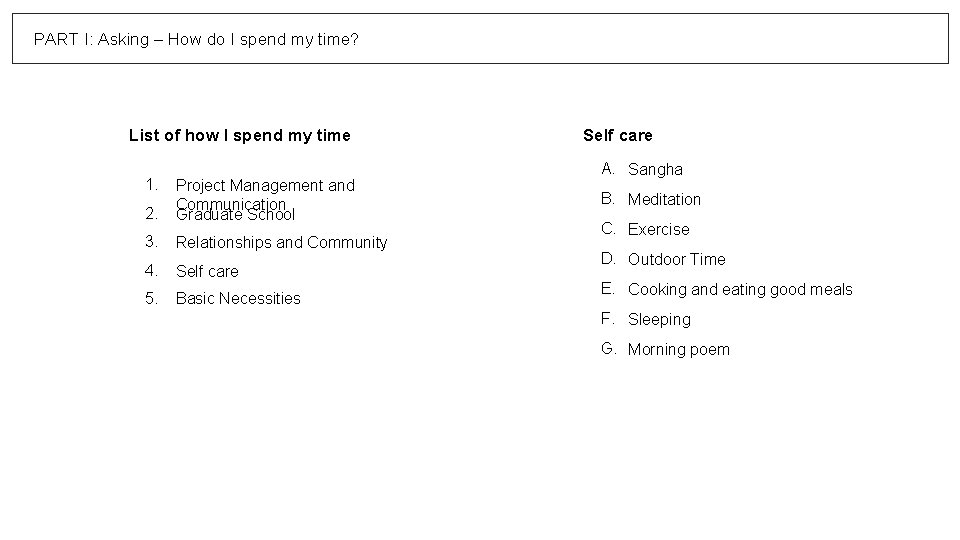Click the overlapping word 'Communication'
Screen dimensions: 960x540
coord(231,203)
